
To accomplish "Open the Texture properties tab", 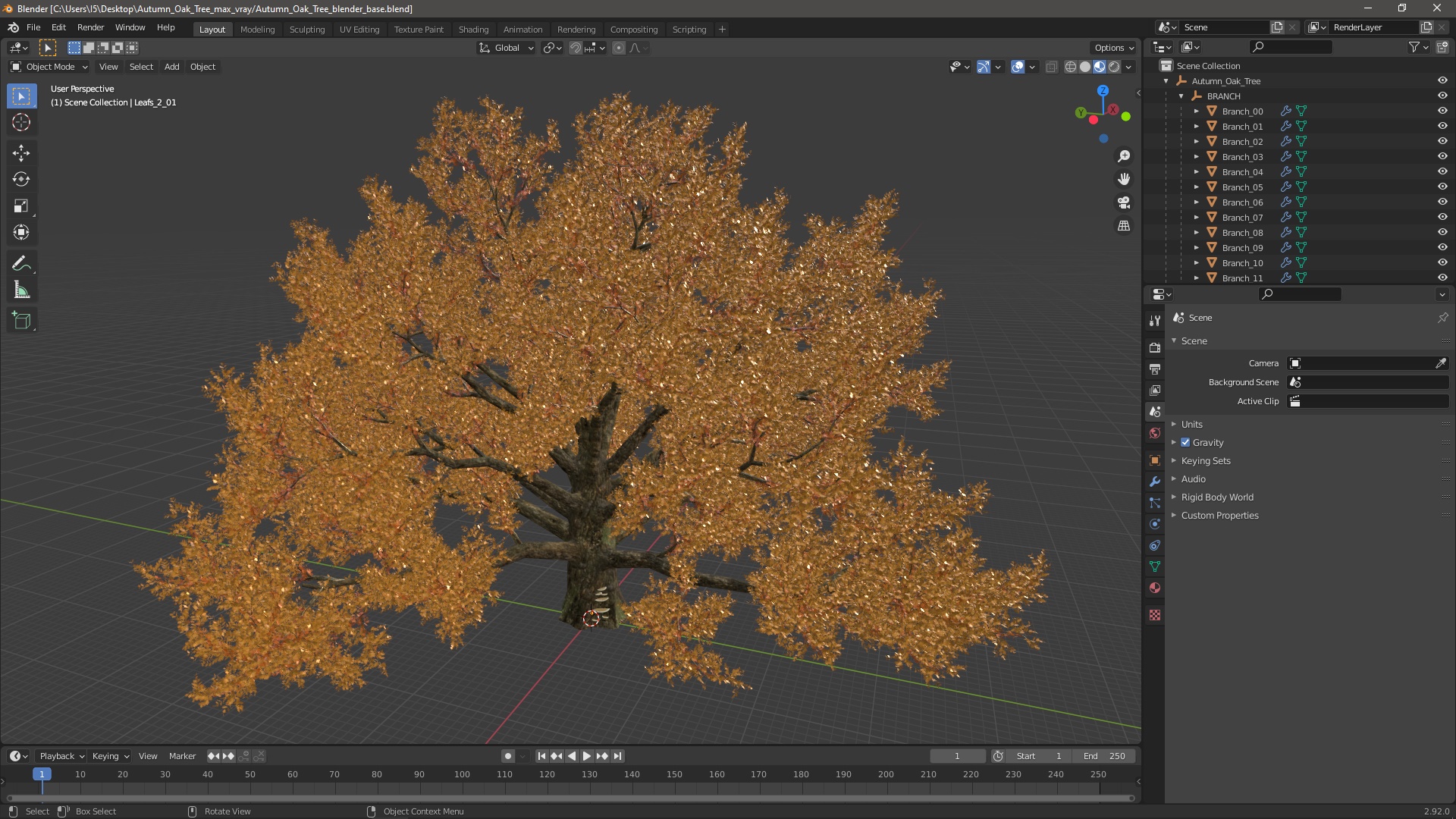I will (x=1155, y=615).
